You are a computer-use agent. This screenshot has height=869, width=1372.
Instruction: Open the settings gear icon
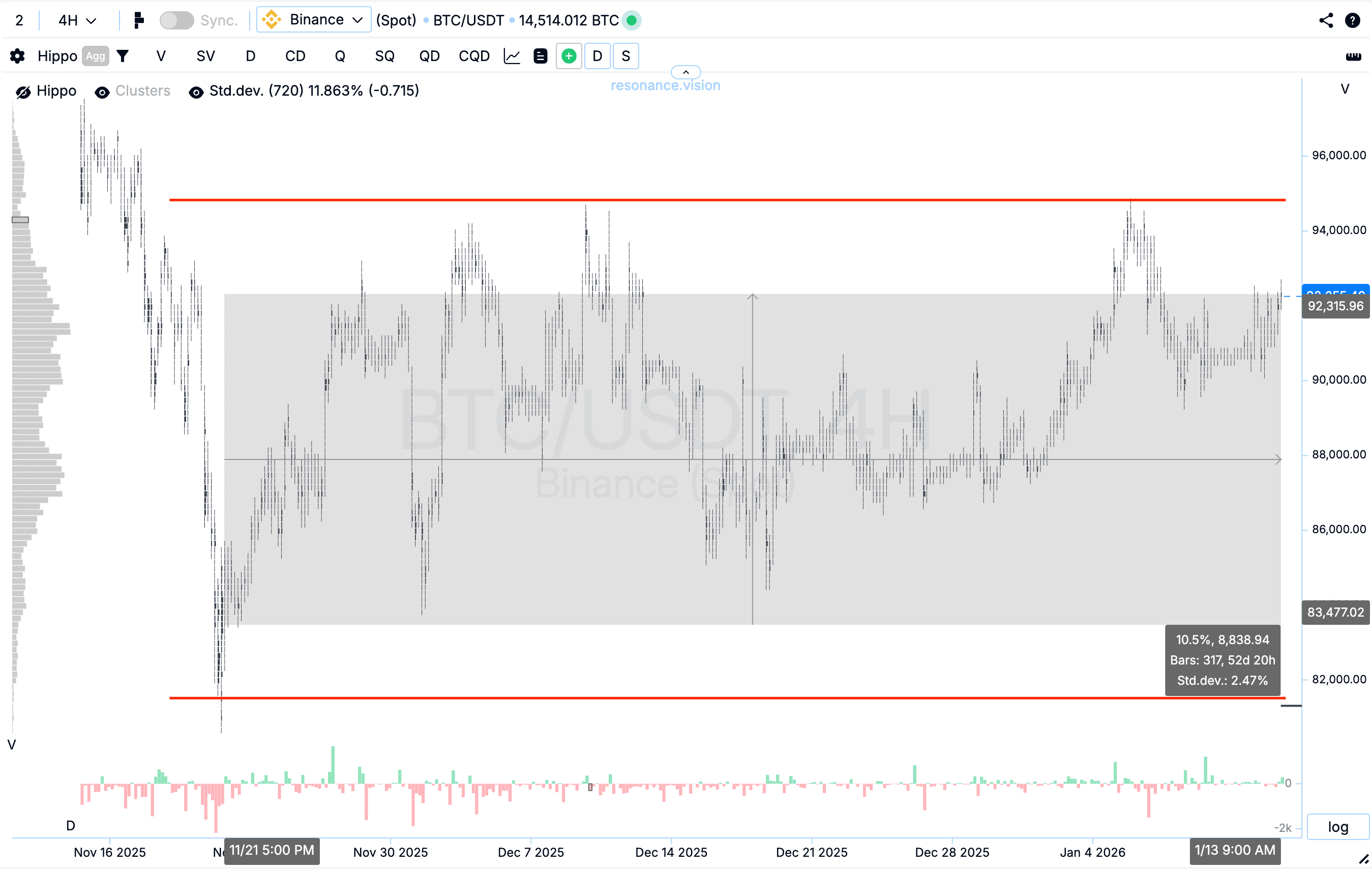click(17, 56)
